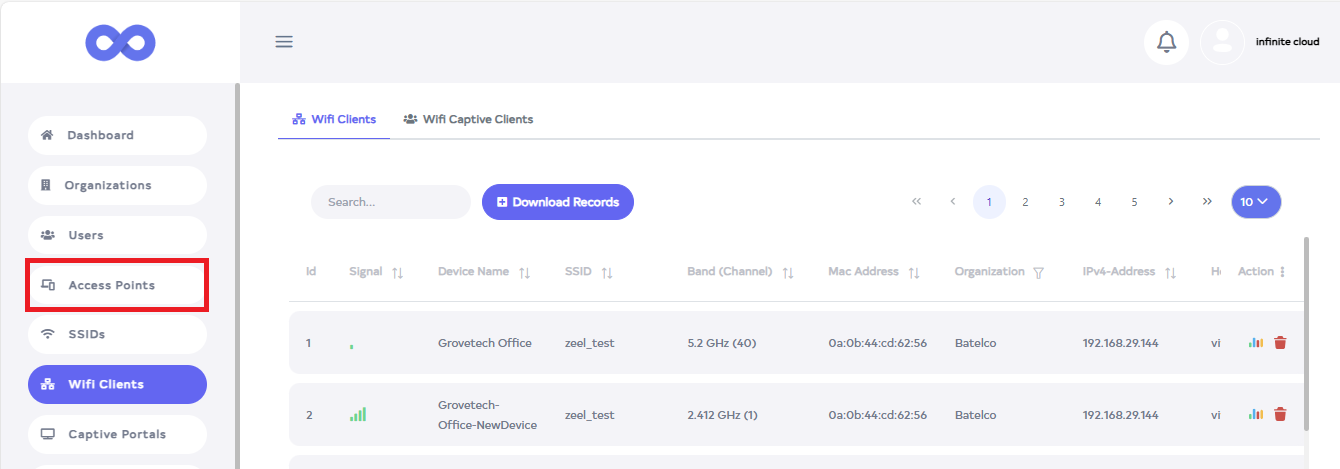1340x469 pixels.
Task: Open the Action column options menu
Action: click(x=1283, y=272)
